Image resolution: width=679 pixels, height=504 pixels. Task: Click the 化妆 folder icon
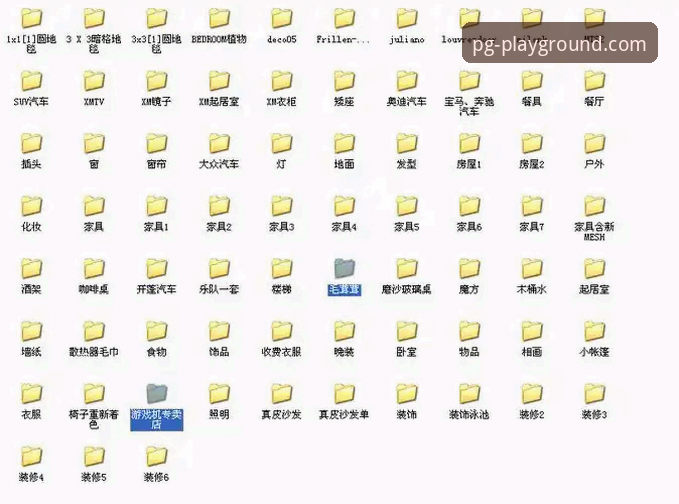click(32, 206)
